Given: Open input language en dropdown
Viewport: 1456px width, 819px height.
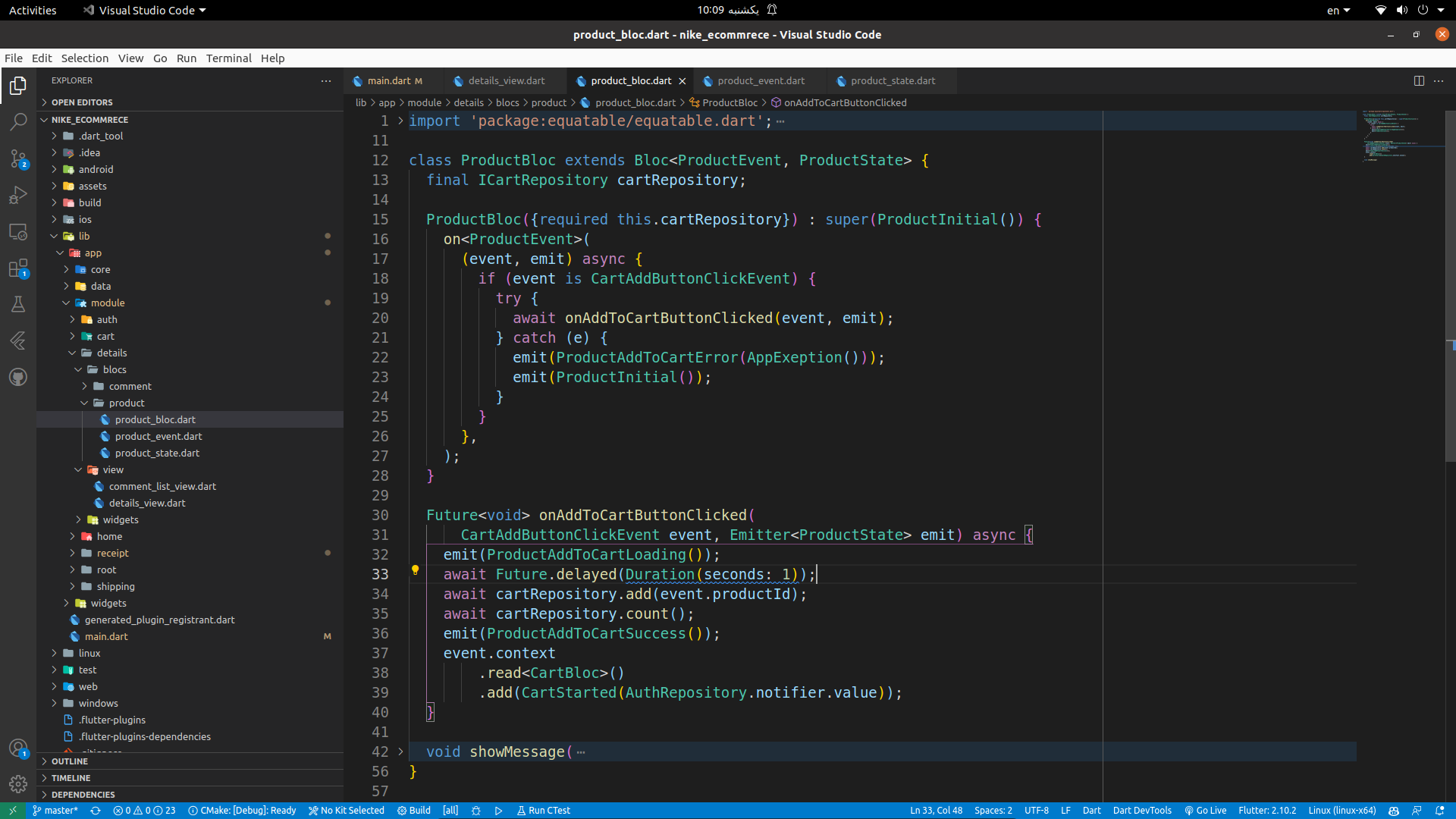Looking at the screenshot, I should pyautogui.click(x=1338, y=10).
